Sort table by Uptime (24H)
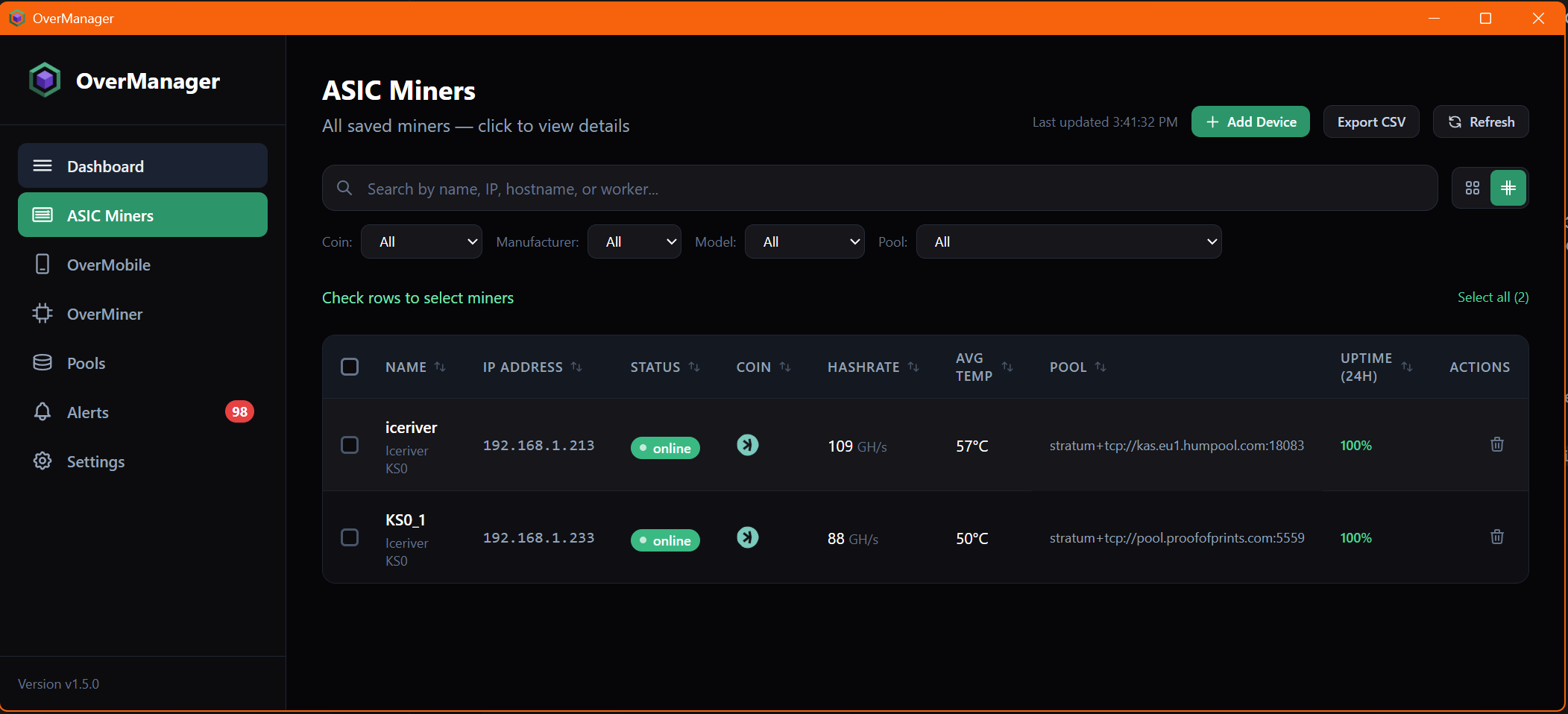The height and width of the screenshot is (714, 1568). [1376, 367]
